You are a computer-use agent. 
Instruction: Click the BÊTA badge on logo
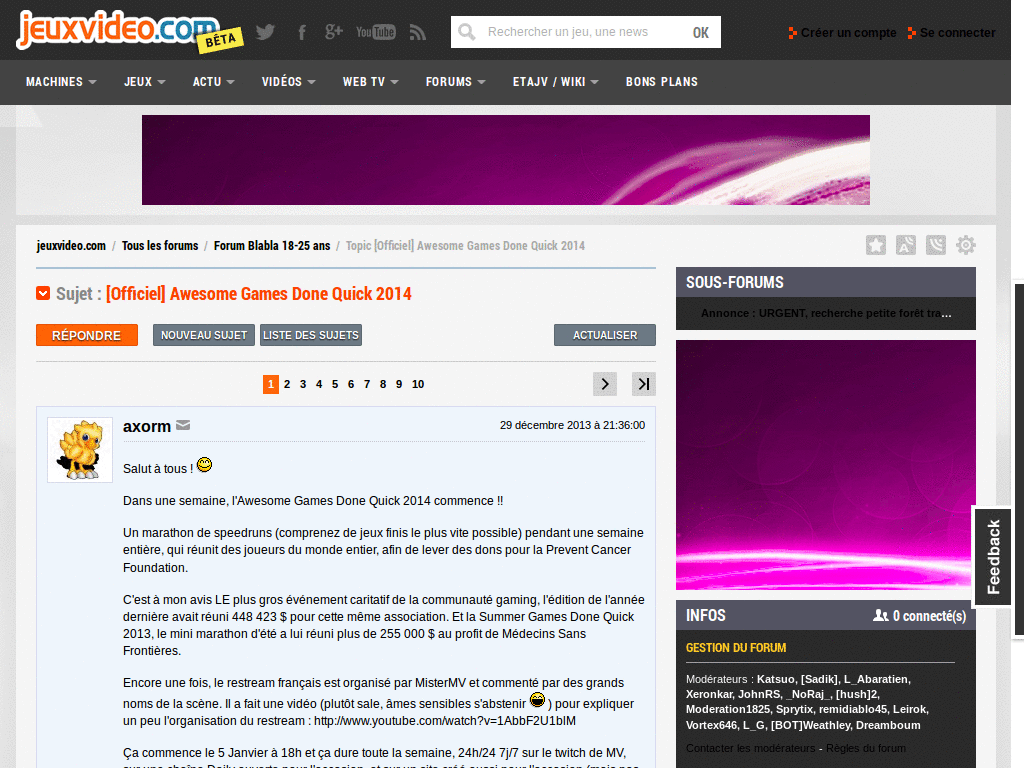tap(220, 40)
